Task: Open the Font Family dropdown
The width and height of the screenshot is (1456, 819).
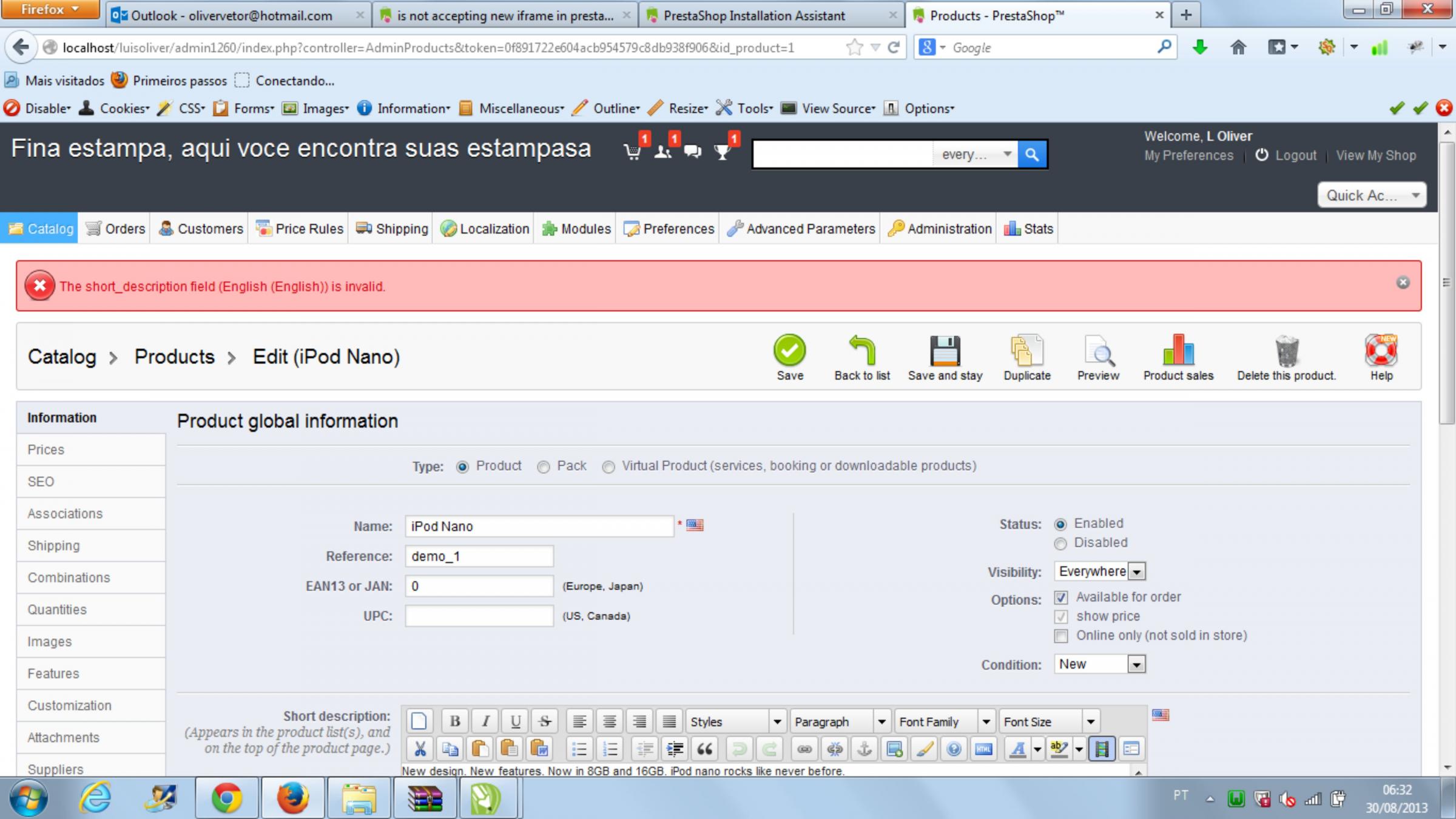Action: pos(945,721)
